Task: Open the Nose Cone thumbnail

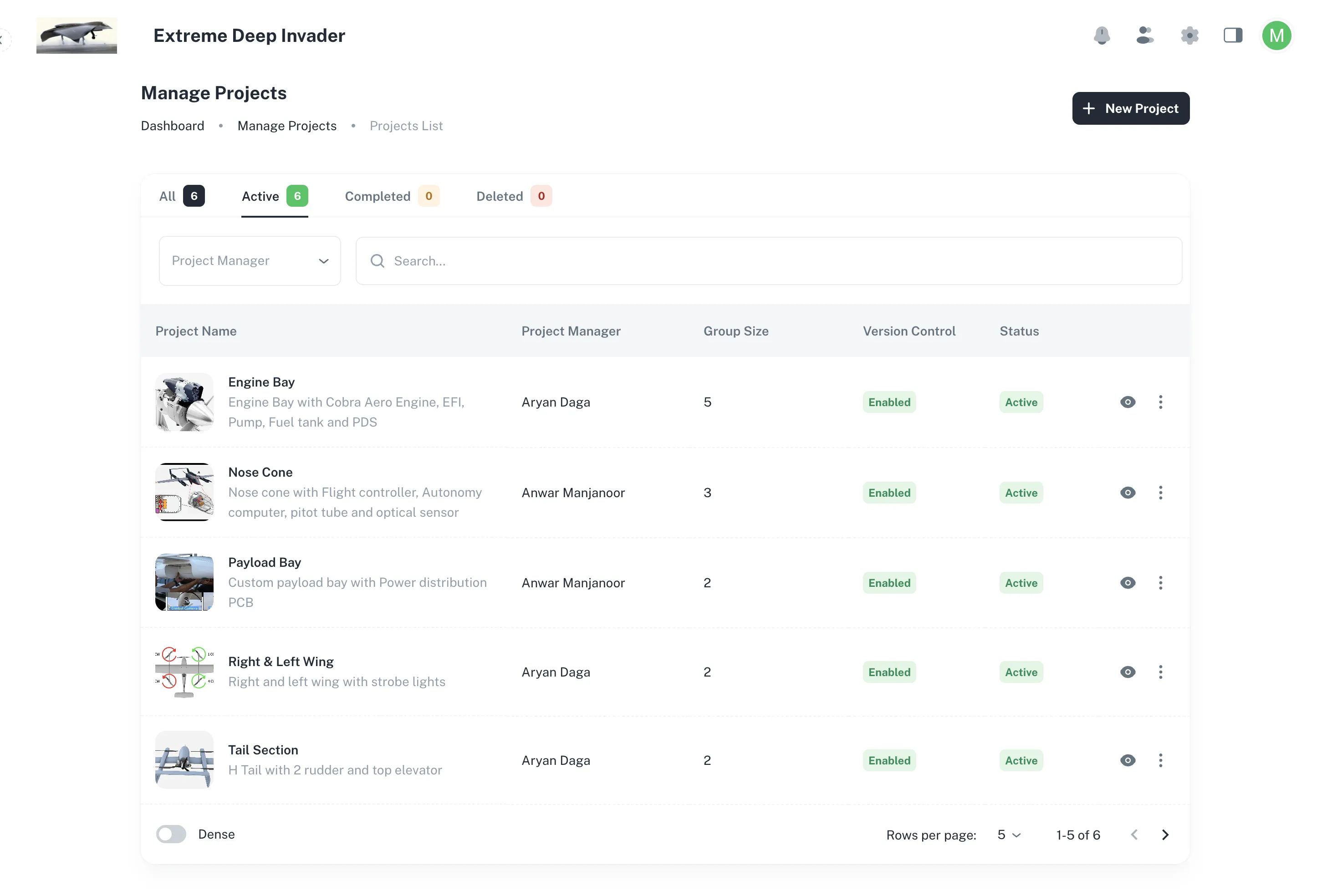Action: coord(184,492)
